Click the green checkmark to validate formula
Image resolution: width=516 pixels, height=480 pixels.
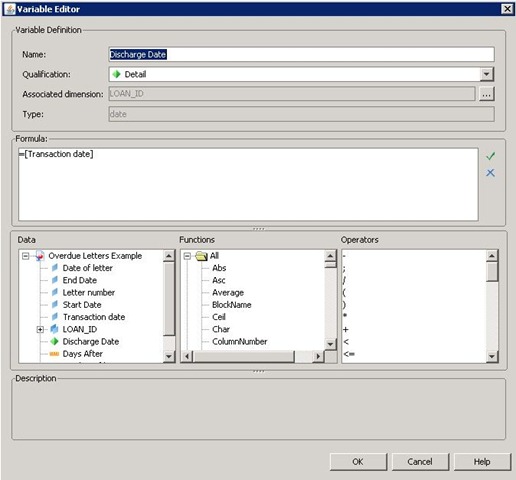pos(490,156)
